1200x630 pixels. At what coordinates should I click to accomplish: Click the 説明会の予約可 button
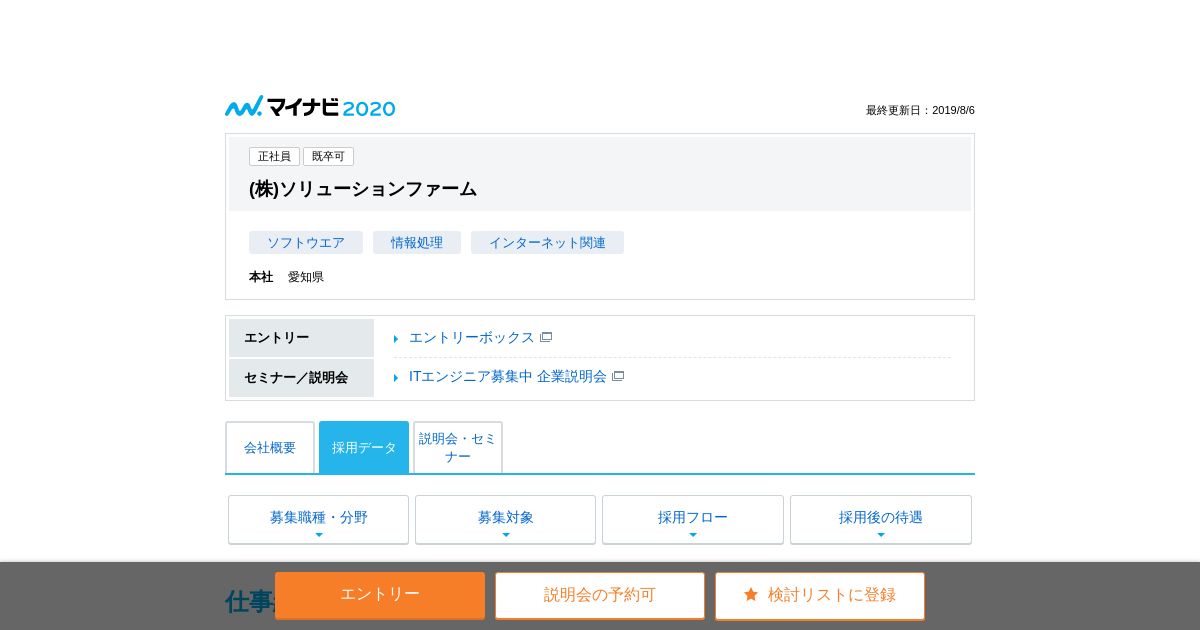point(600,595)
